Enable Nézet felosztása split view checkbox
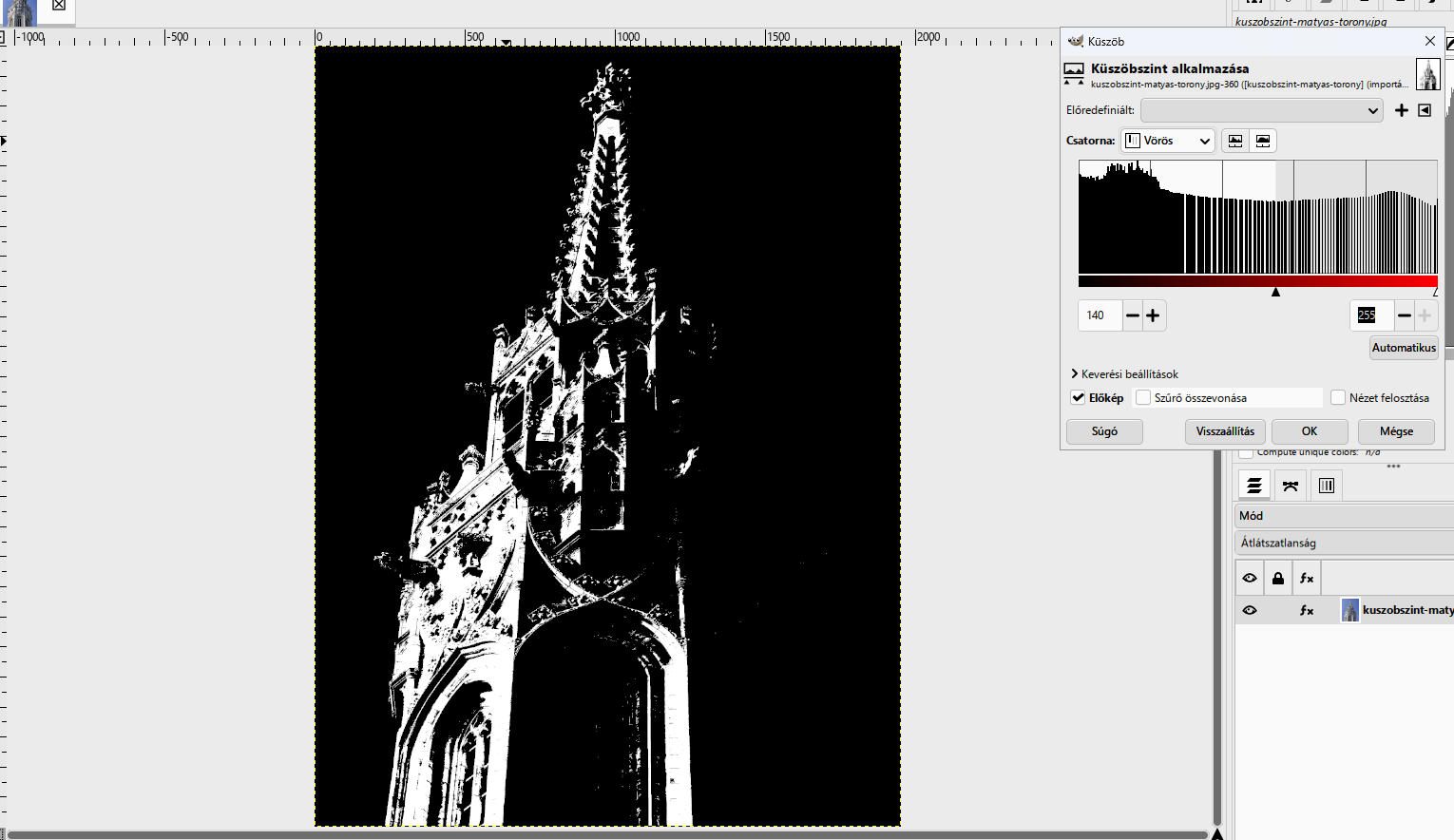 point(1338,398)
